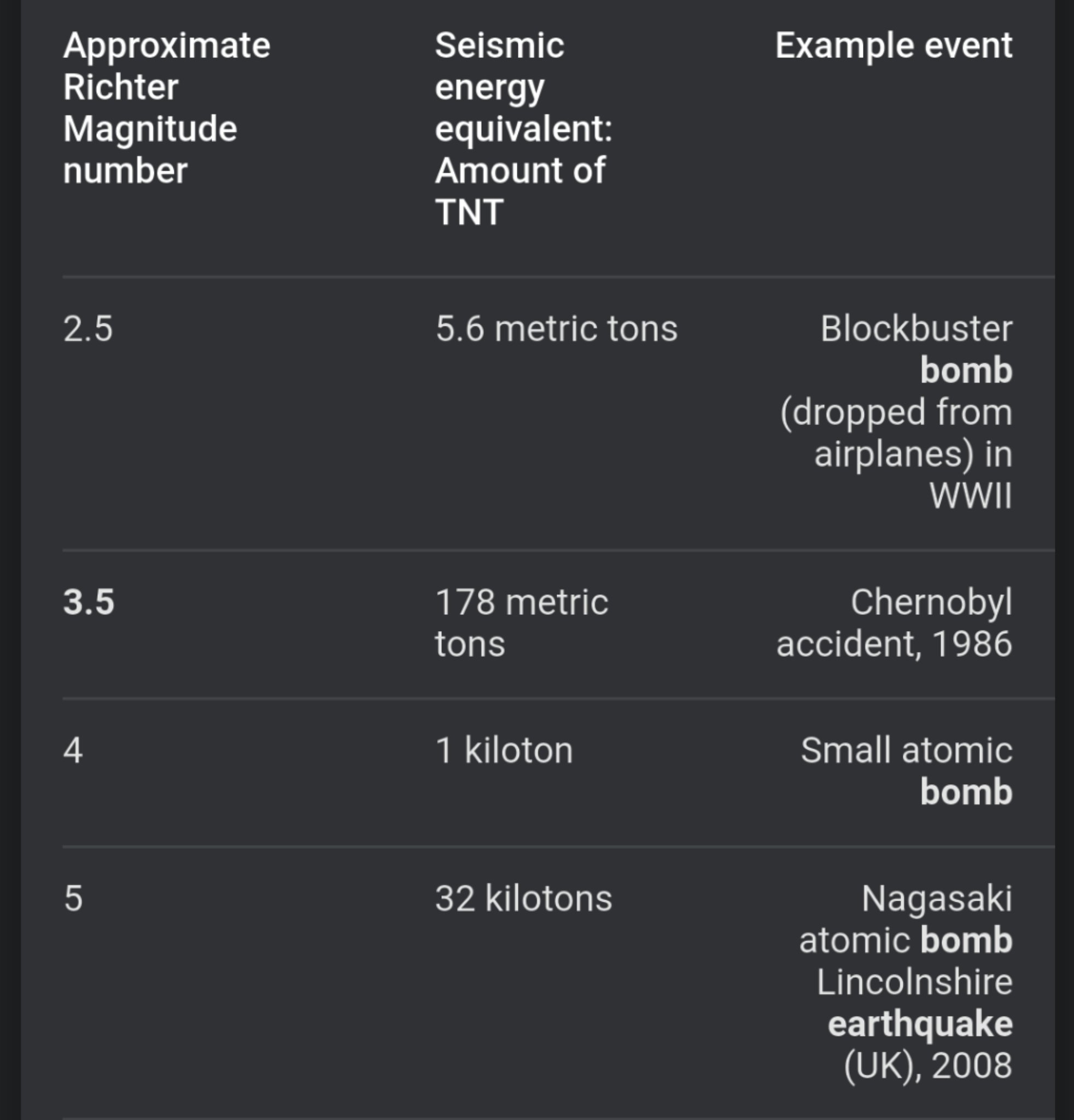Select the 'Small atomic bomb' example
Screen dimensions: 1074x1120
907,771
